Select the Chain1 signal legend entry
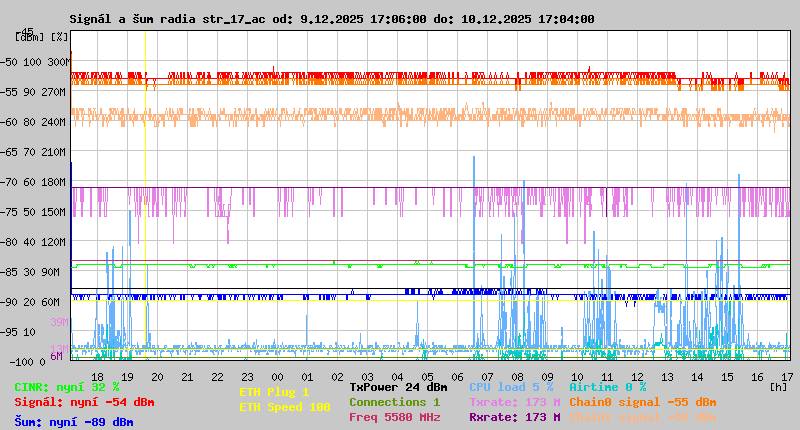 point(643,417)
